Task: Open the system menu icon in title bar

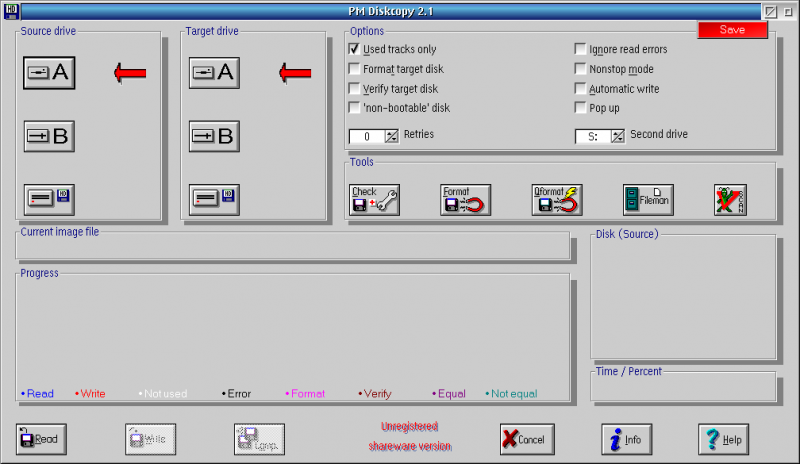Action: point(11,11)
